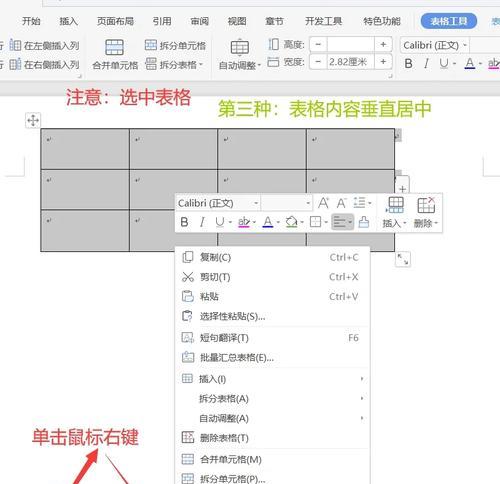Click the Split Cells (拆分单元格) ribbon icon
Screen dimensions: 500x484
tap(151, 45)
